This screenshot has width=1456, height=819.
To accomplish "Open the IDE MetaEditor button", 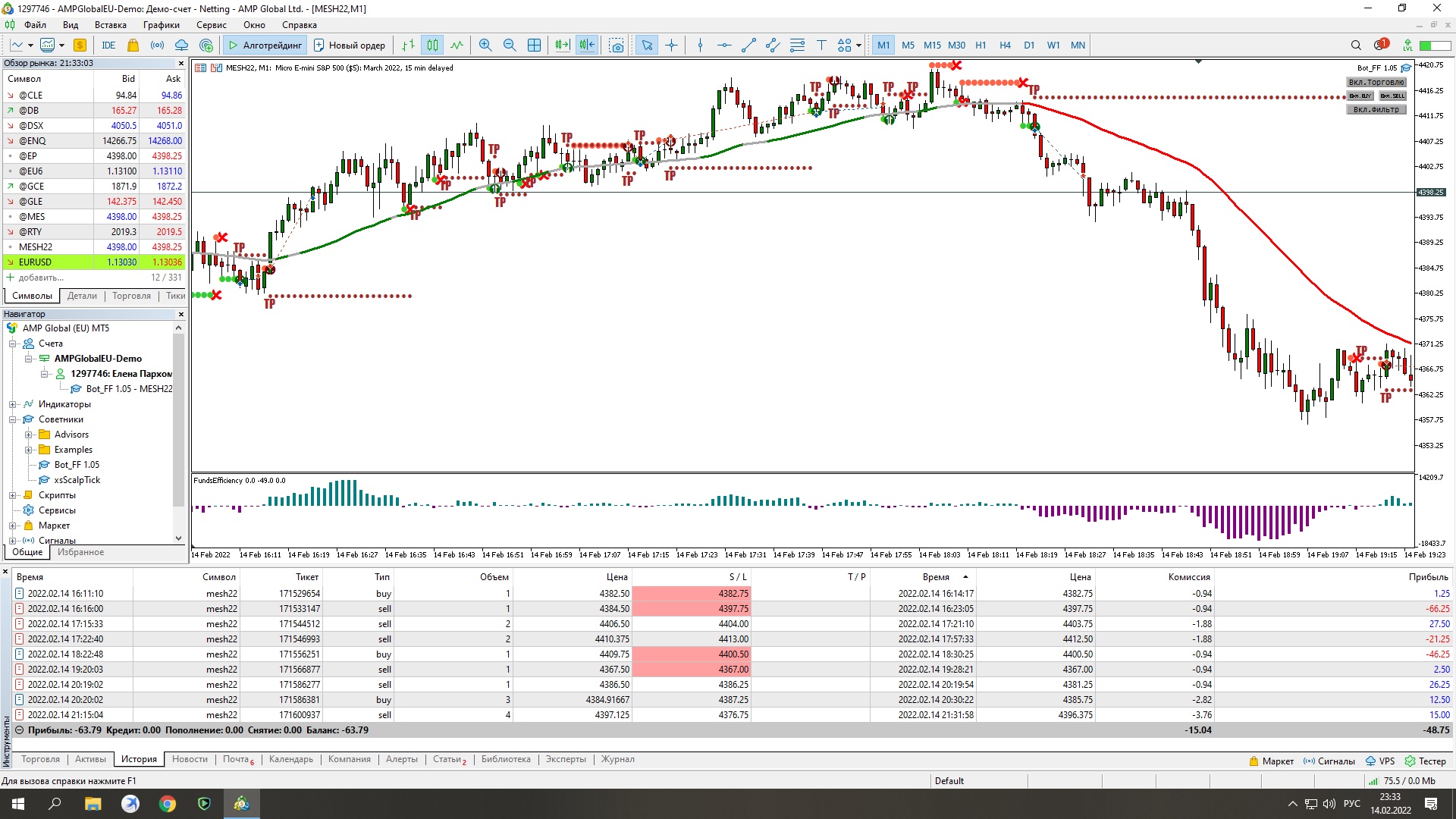I will tap(108, 45).
